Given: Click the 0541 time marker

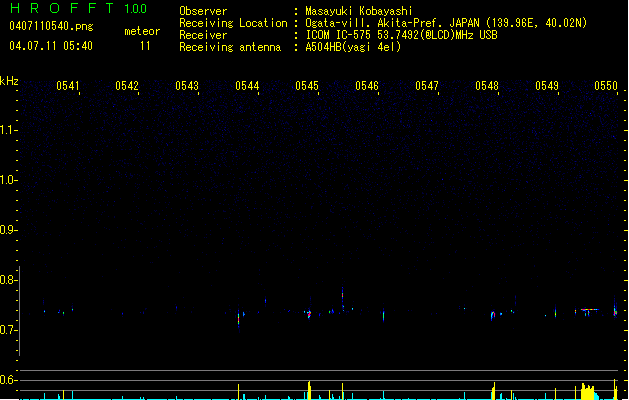Looking at the screenshot, I should pos(67,86).
